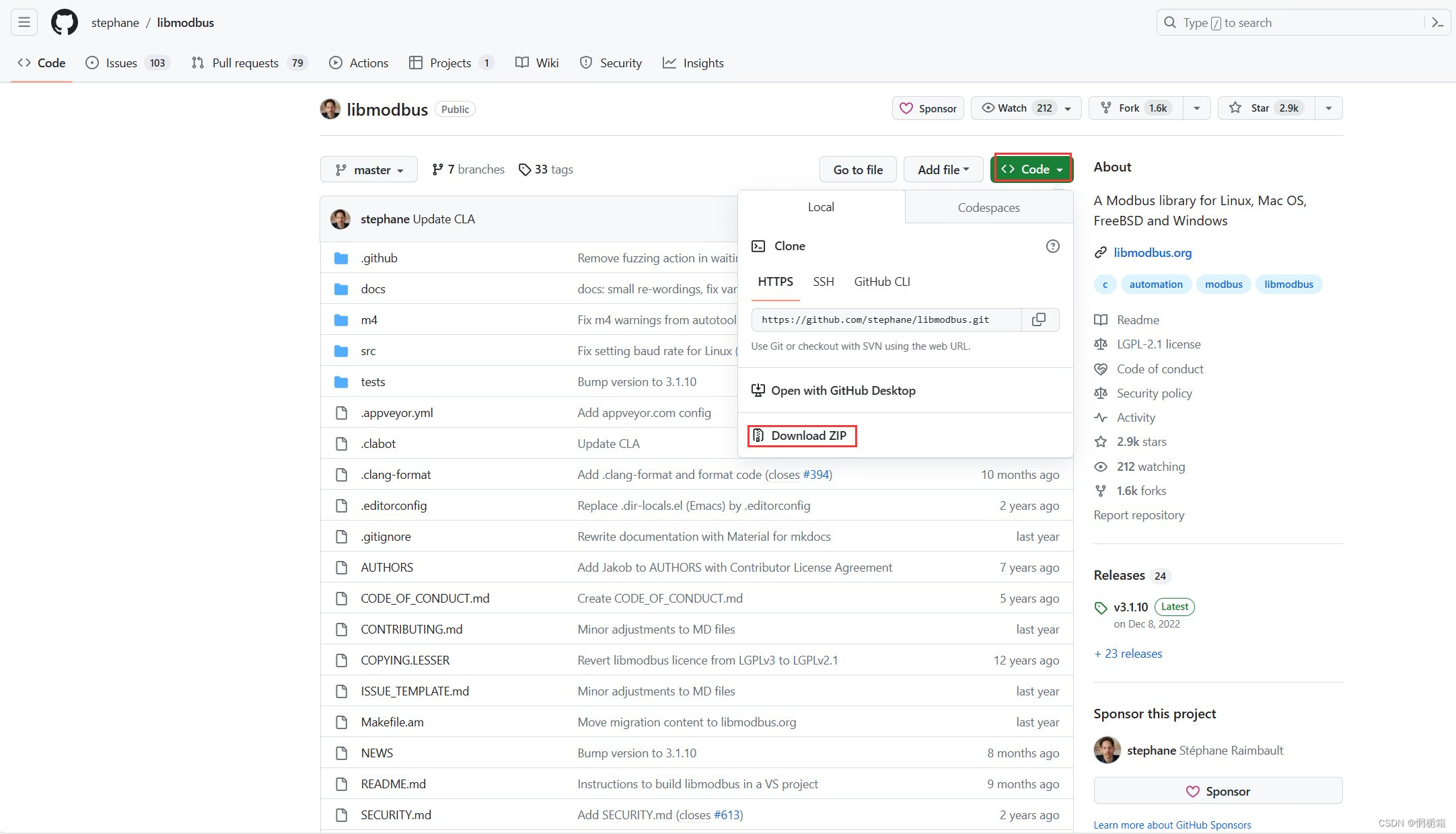Image resolution: width=1456 pixels, height=834 pixels.
Task: Open the master branch selector
Action: (x=369, y=170)
